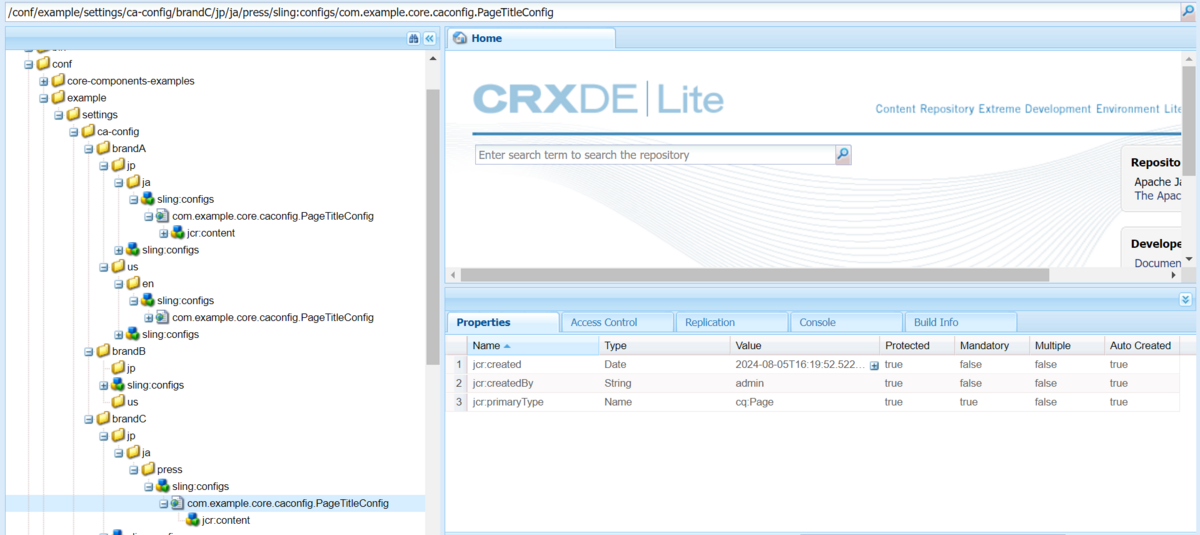Screen dimensions: 1200x535
Task: Click the conf folder icon
Action: pos(43,64)
